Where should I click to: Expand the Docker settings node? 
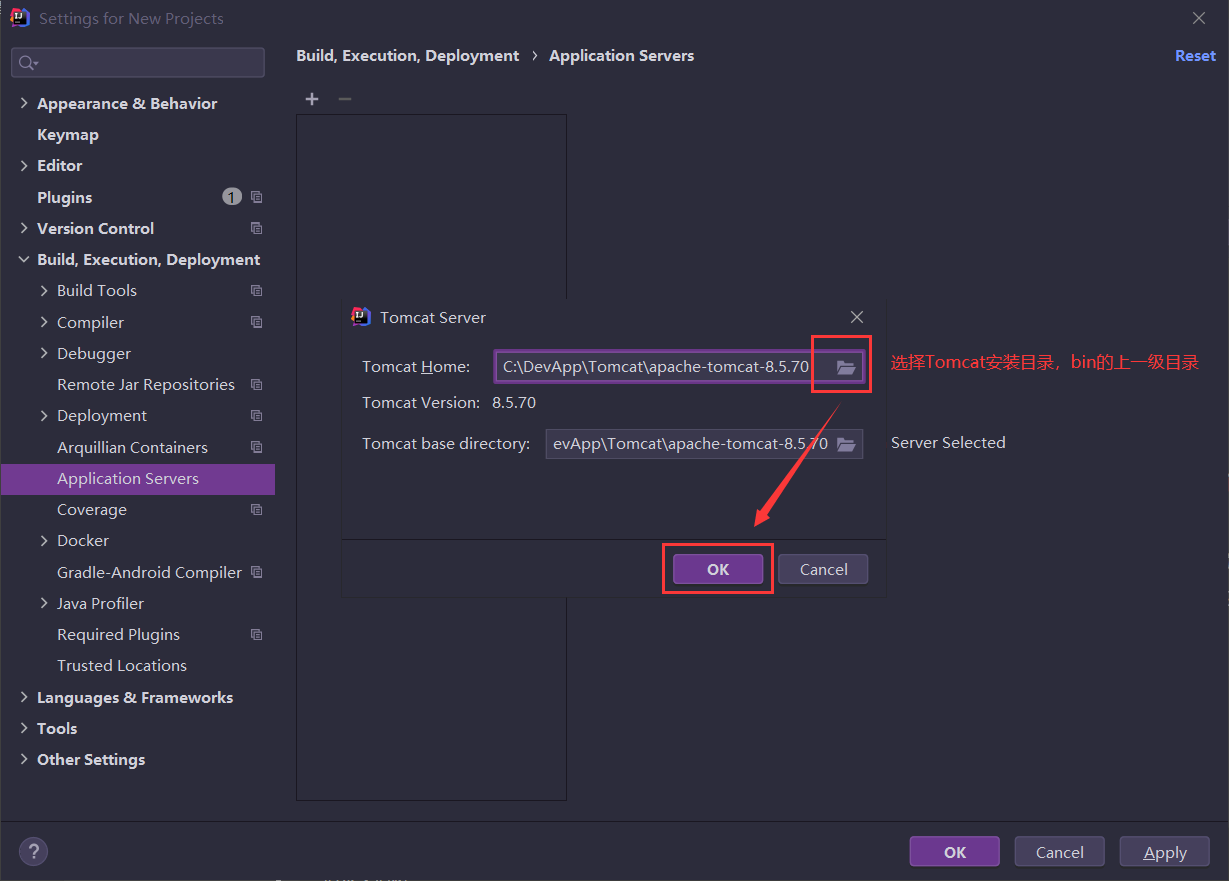tap(44, 541)
